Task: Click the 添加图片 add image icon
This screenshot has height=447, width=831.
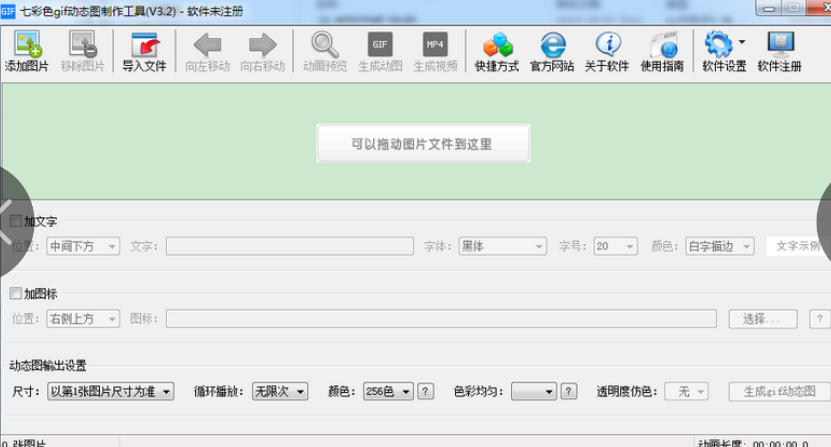Action: tap(28, 45)
